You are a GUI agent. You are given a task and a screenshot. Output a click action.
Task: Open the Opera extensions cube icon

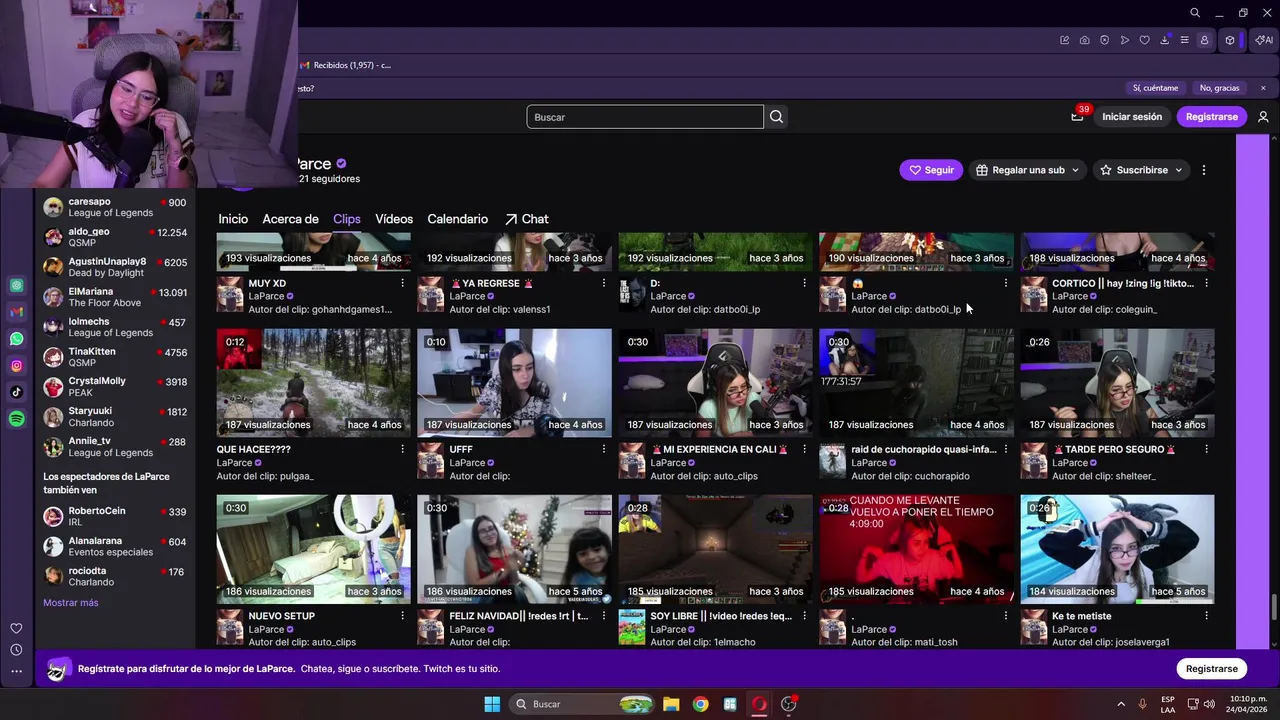pyautogui.click(x=1230, y=40)
